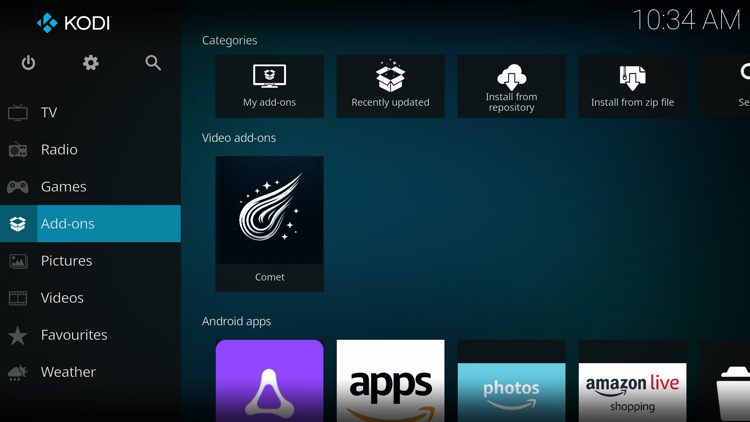Image resolution: width=750 pixels, height=422 pixels.
Task: Open the Pictures menu item
Action: coord(90,261)
